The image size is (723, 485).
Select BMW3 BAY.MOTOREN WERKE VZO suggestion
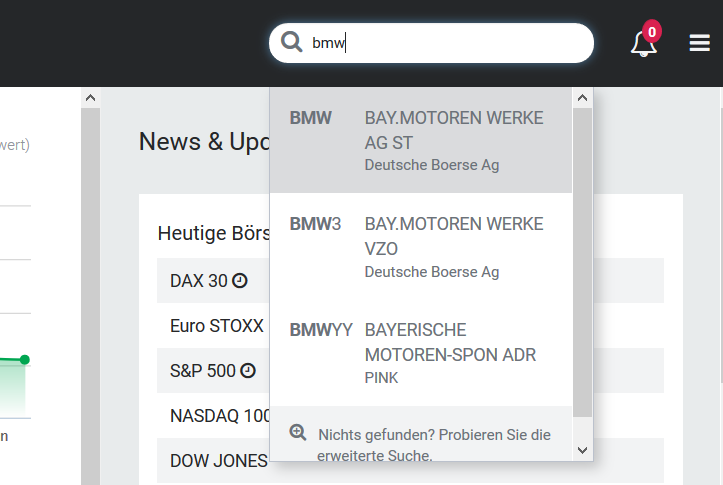pyautogui.click(x=421, y=247)
